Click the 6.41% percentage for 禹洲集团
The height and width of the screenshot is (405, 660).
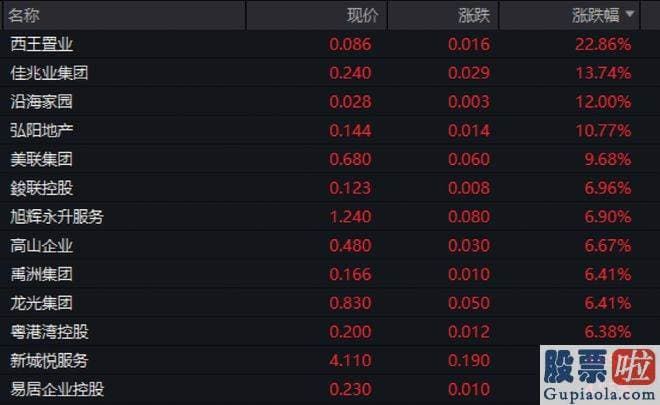[608, 274]
